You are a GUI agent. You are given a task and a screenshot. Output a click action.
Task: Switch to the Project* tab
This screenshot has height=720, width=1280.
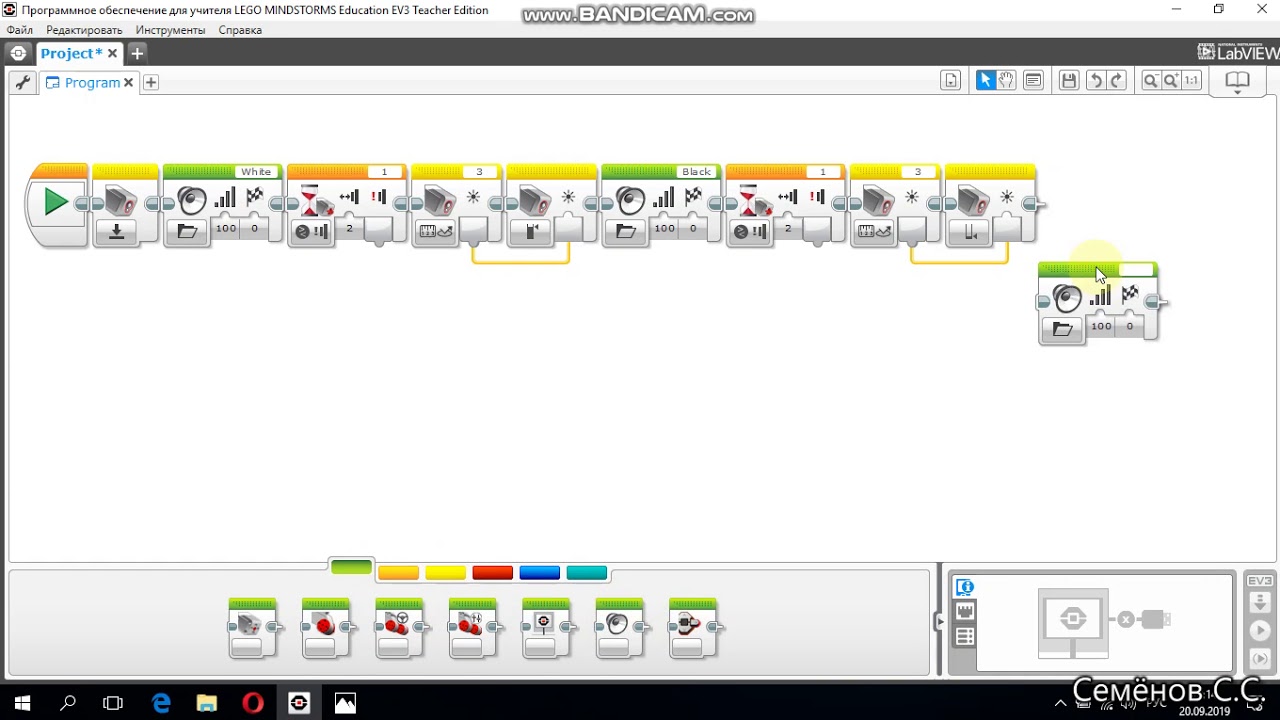[x=71, y=53]
